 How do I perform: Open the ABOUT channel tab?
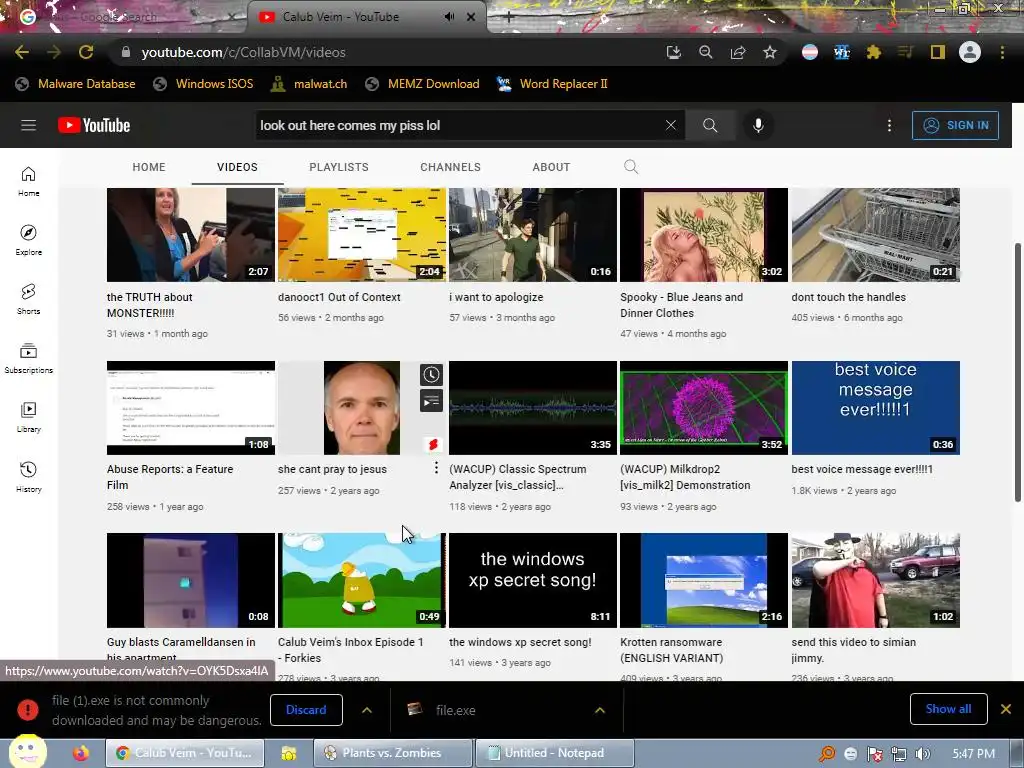pos(551,167)
